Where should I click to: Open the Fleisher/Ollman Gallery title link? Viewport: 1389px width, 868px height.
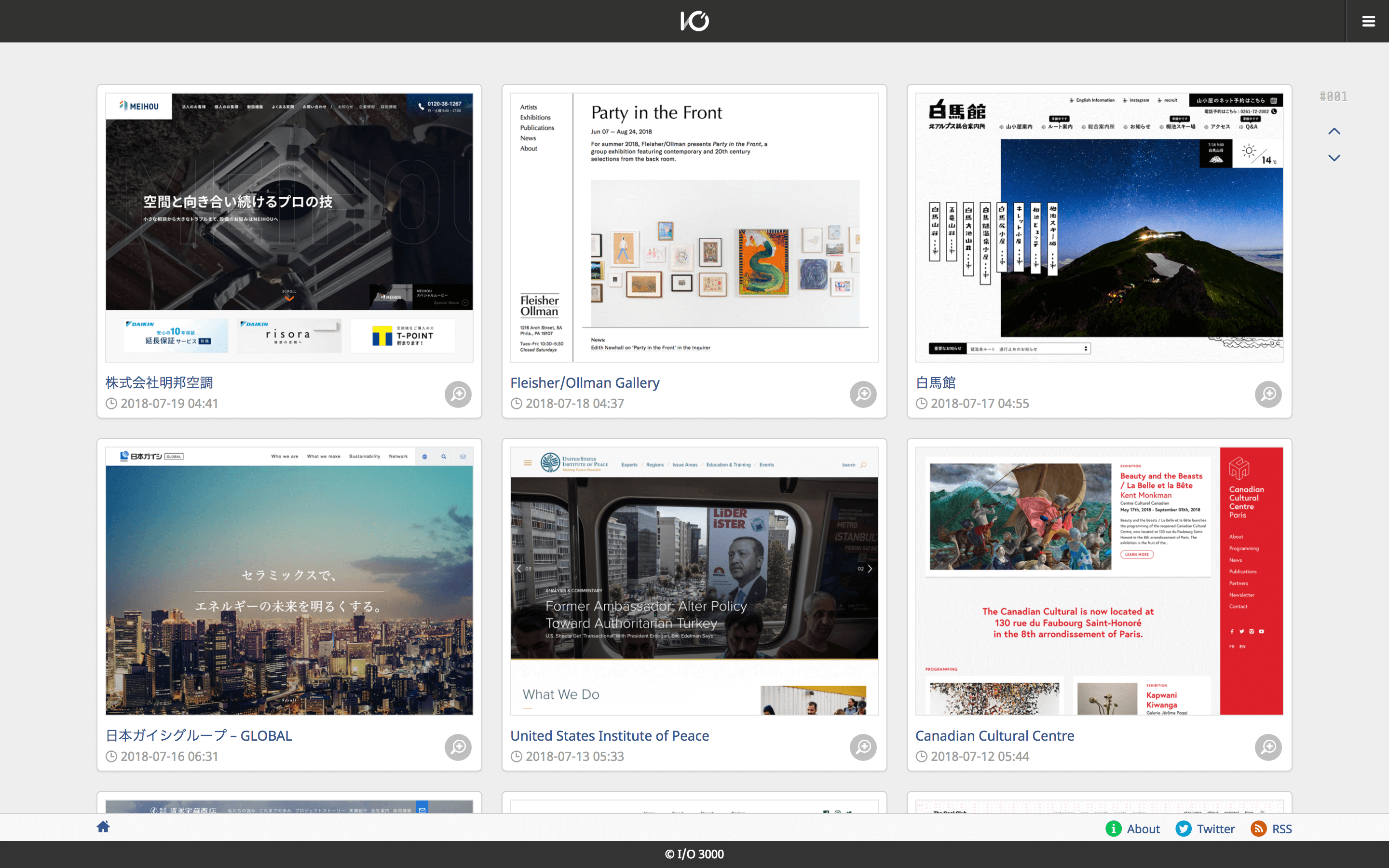coord(585,383)
